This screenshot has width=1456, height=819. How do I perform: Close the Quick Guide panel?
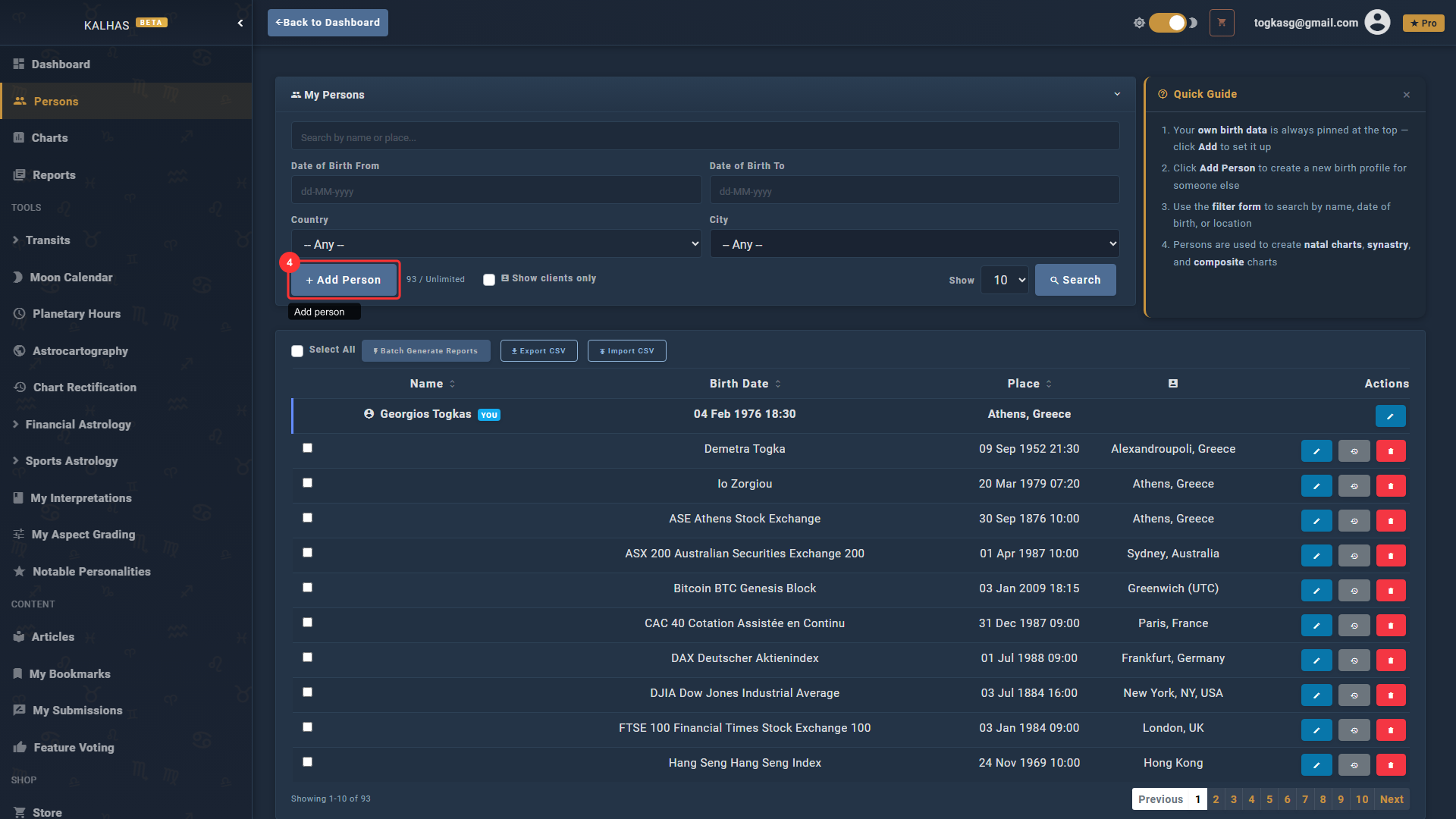click(x=1407, y=95)
